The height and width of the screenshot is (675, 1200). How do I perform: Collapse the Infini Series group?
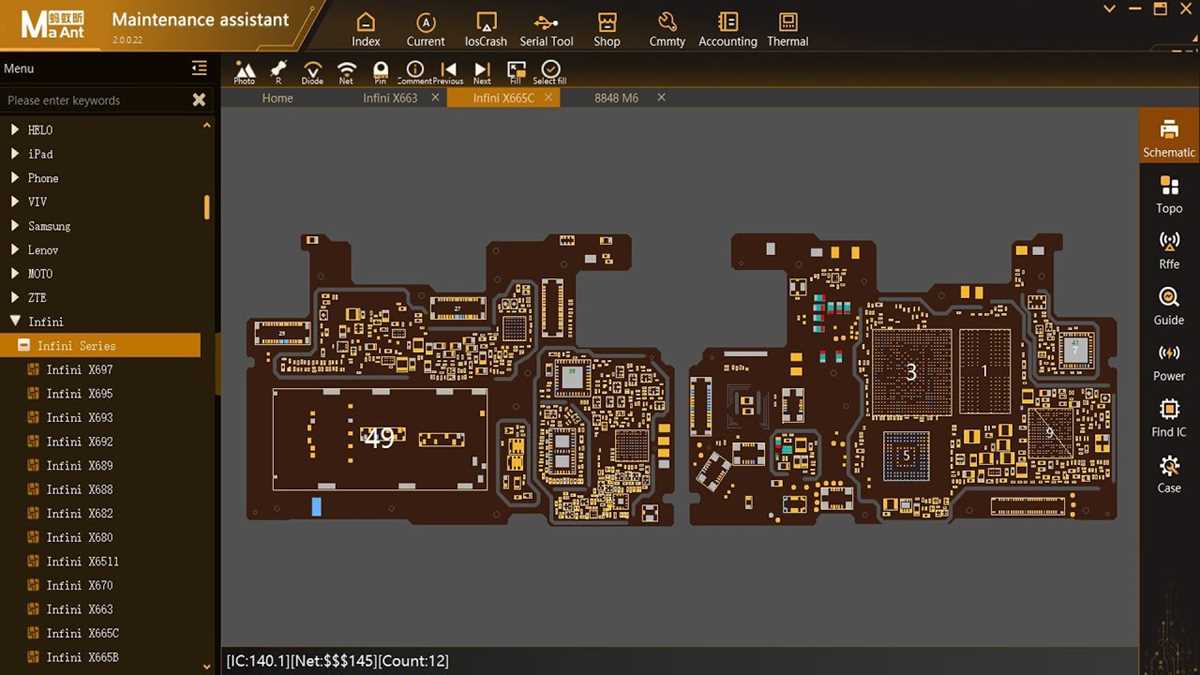24,346
